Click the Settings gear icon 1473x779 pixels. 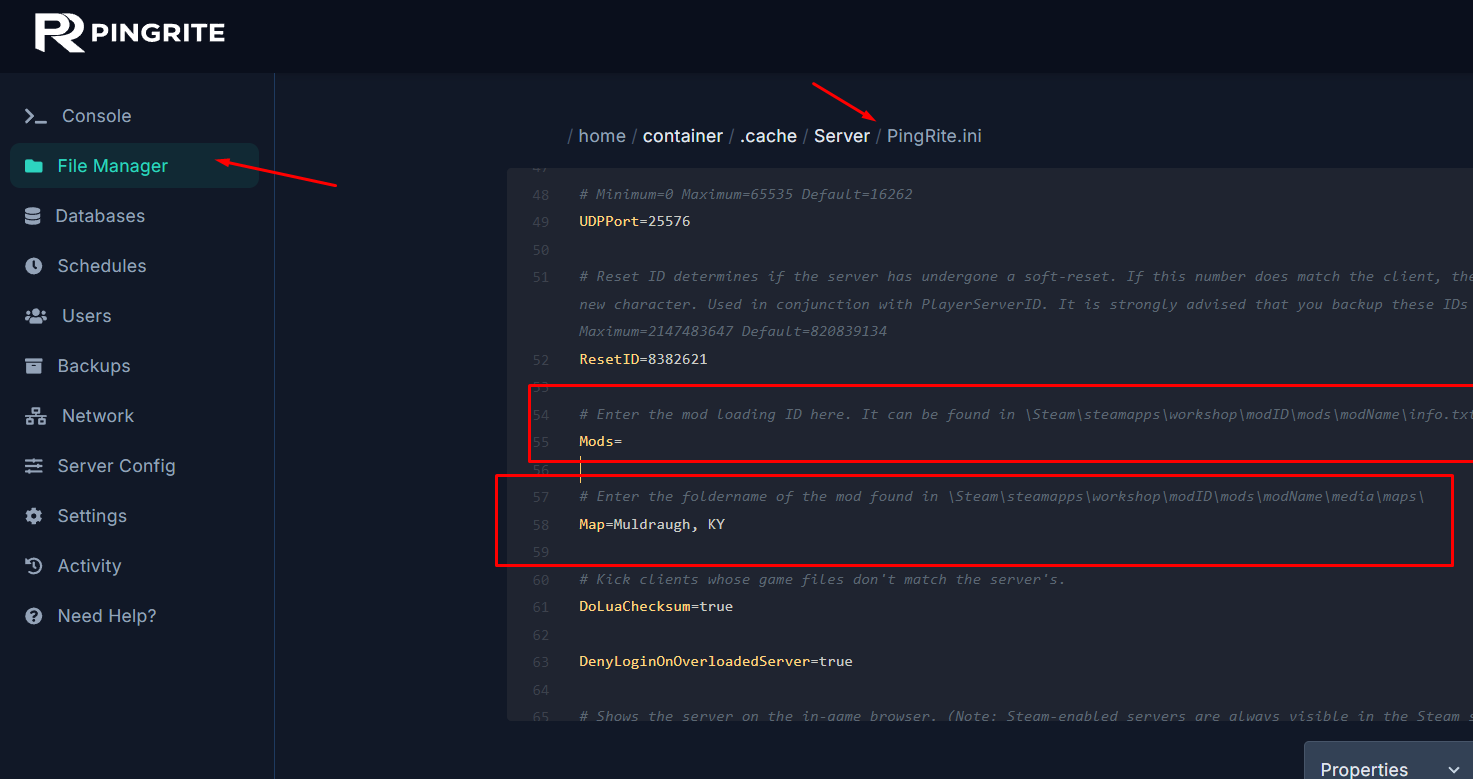tap(34, 516)
